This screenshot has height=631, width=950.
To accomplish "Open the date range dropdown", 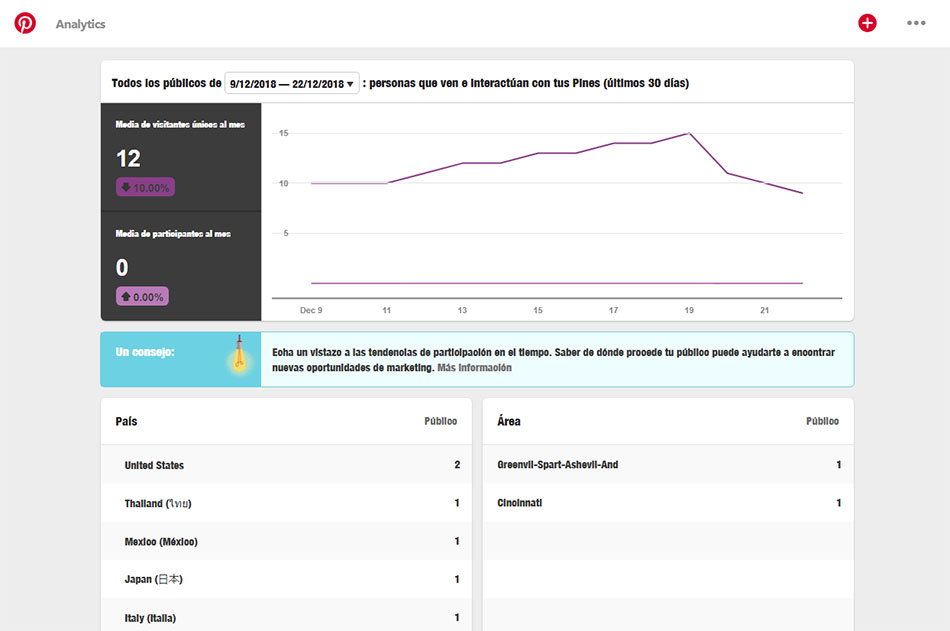I will pos(292,84).
